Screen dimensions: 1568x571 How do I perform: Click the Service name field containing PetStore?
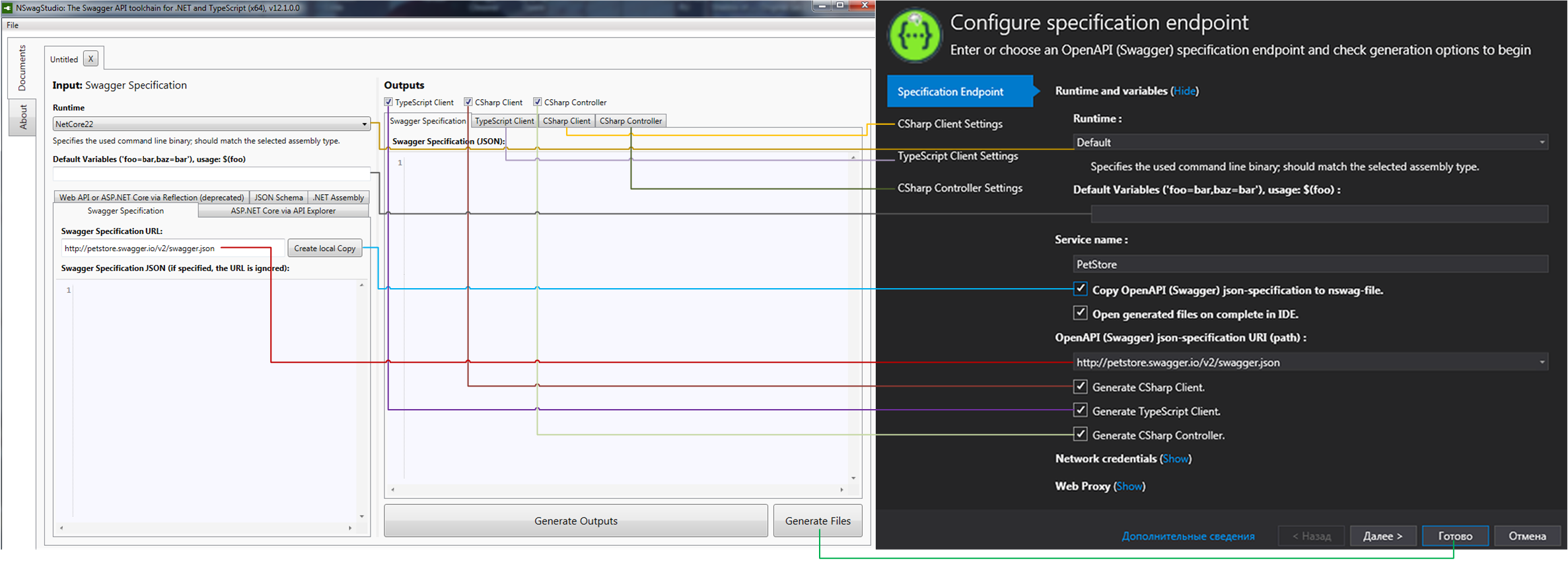click(1310, 264)
